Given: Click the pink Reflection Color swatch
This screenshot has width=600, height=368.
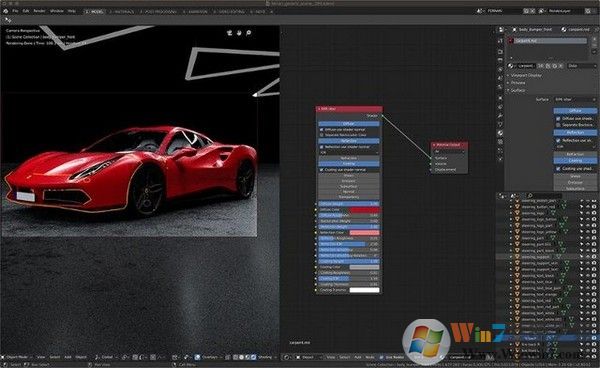Looking at the screenshot, I should [x=365, y=233].
